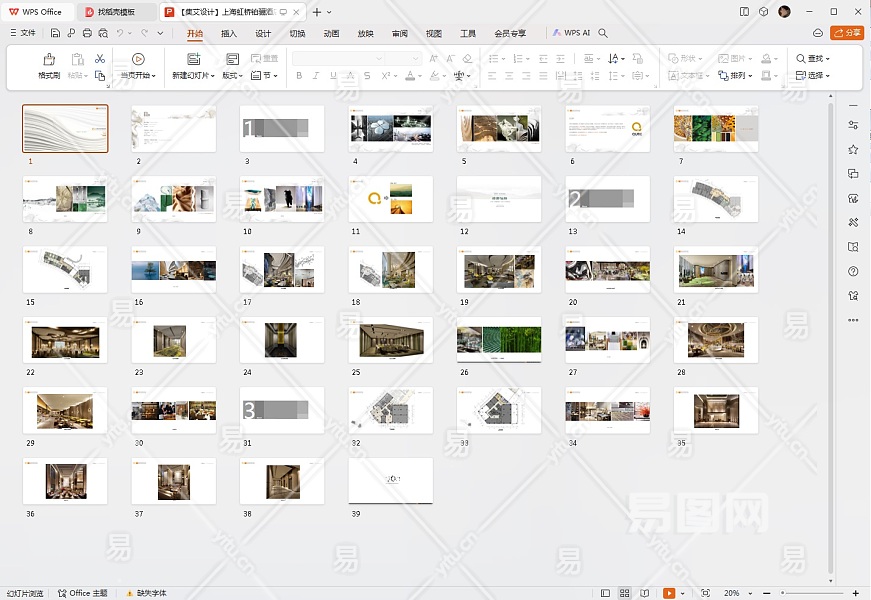Screen dimensions: 871x600
Task: Start slideshow from current slide (当页开始)
Action: pos(138,60)
